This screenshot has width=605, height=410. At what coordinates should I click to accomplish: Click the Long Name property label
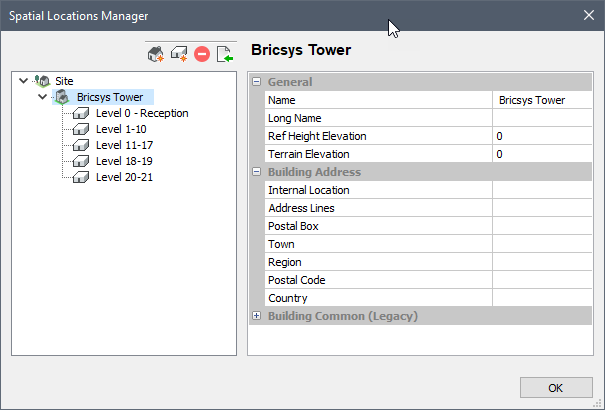tap(294, 118)
